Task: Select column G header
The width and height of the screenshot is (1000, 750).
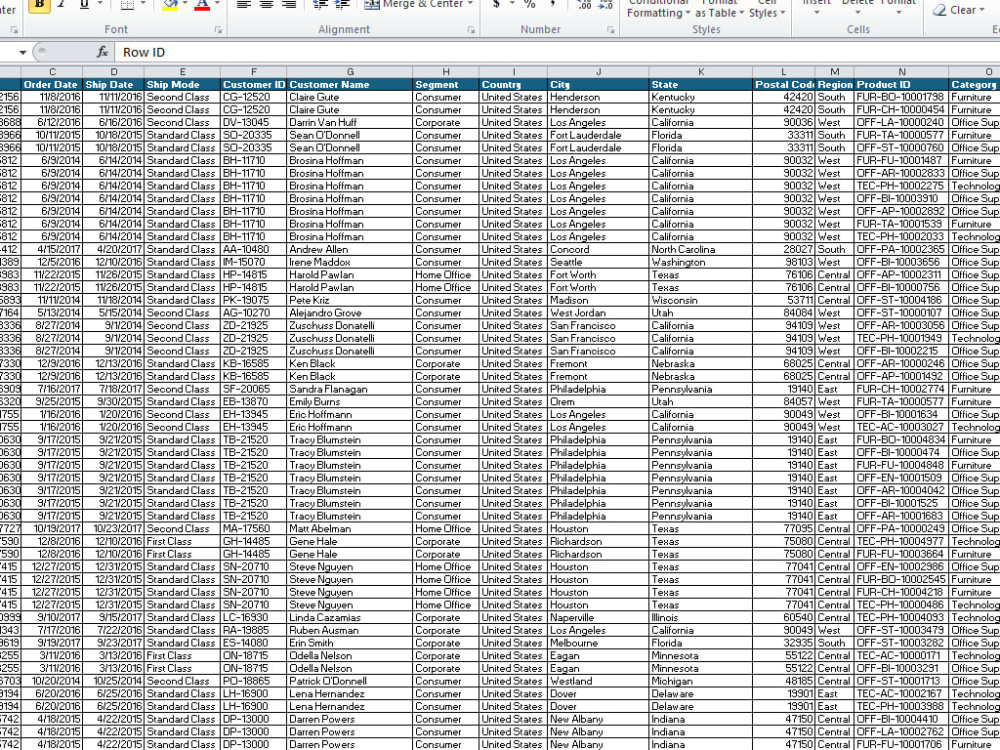Action: click(349, 72)
